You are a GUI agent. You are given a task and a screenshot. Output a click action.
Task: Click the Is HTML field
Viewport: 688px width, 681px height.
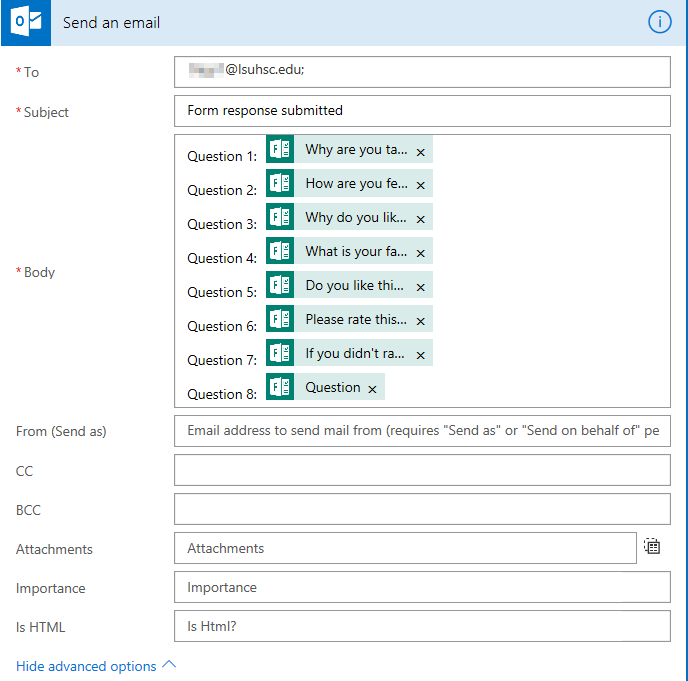(x=422, y=627)
